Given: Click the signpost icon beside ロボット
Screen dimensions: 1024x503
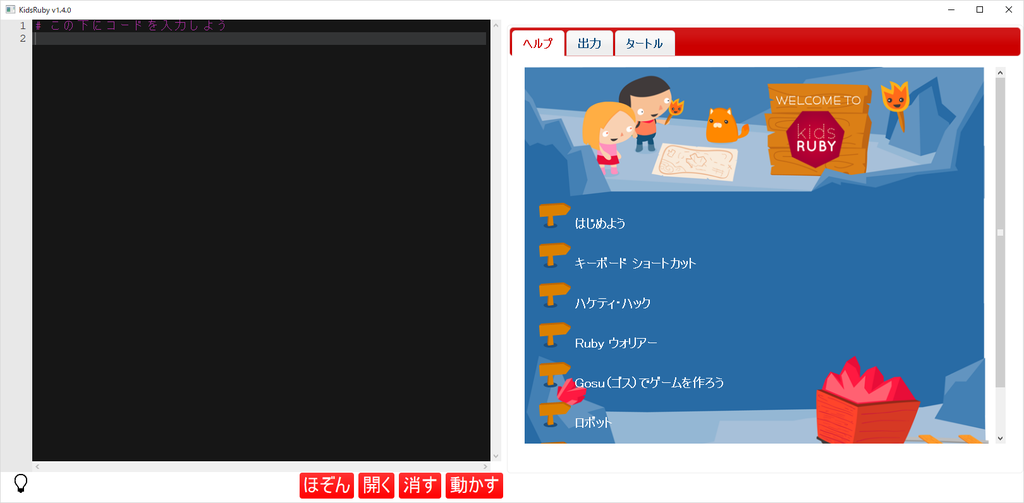Looking at the screenshot, I should (554, 415).
